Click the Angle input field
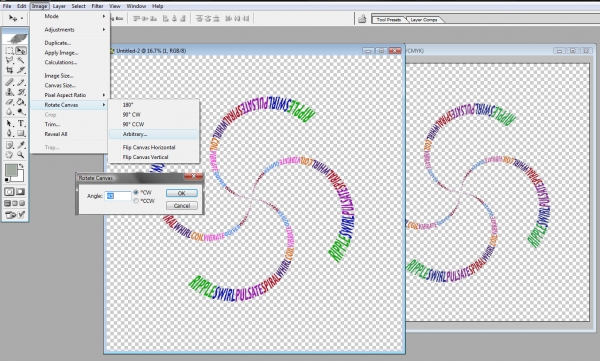The image size is (600, 361). point(118,196)
